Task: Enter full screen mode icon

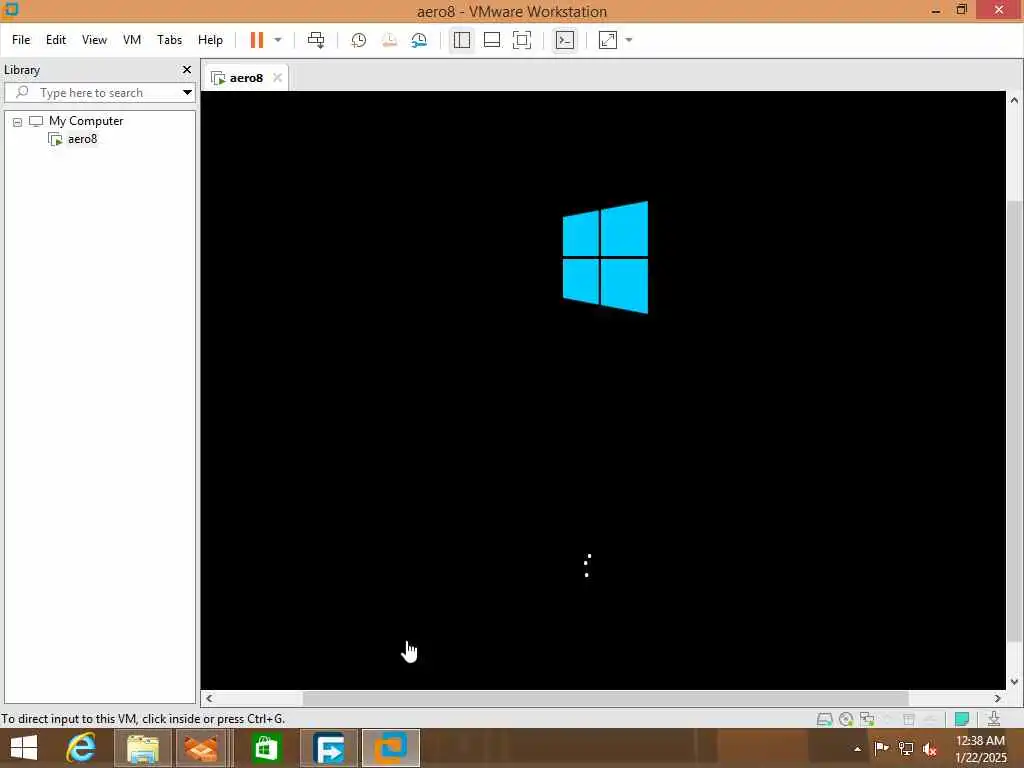Action: (522, 40)
